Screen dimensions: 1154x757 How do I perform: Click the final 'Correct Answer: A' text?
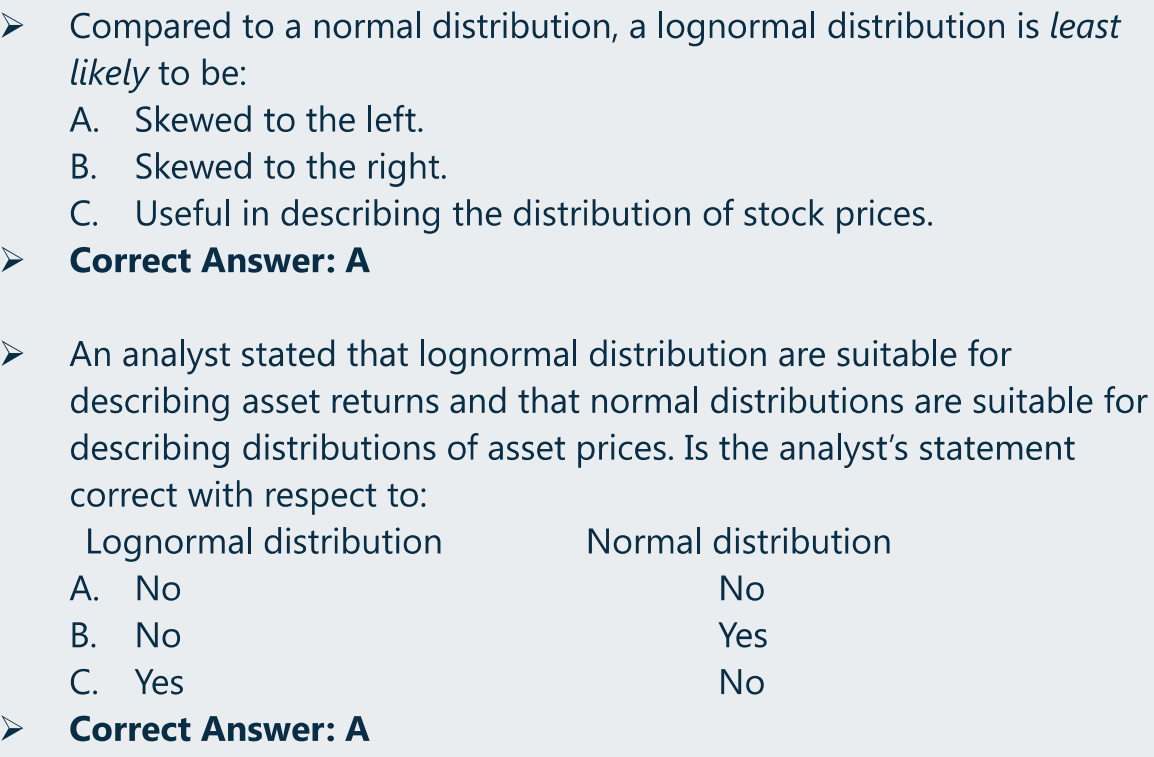click(219, 729)
